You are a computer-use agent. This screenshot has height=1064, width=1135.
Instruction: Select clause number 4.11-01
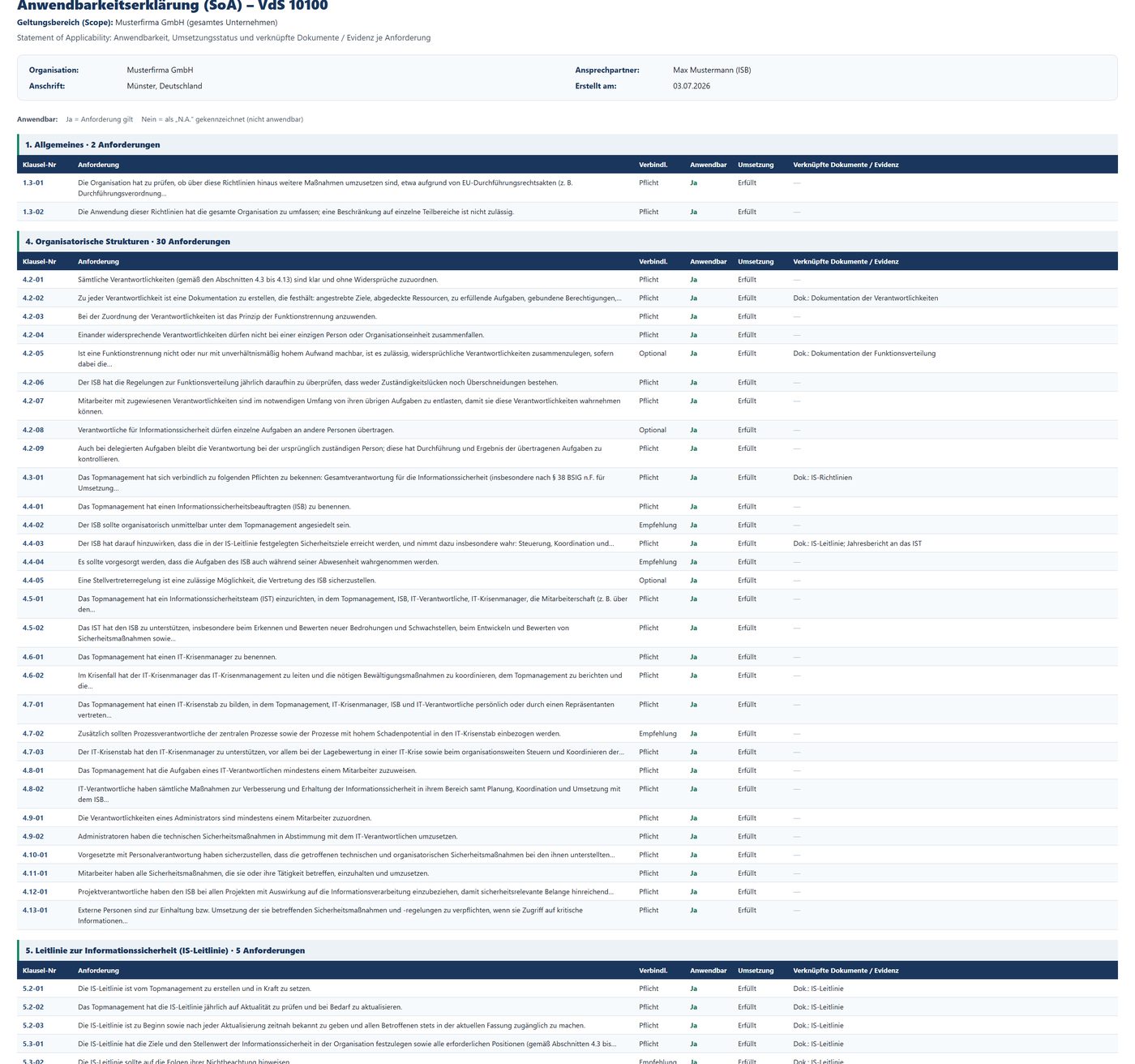tap(35, 874)
